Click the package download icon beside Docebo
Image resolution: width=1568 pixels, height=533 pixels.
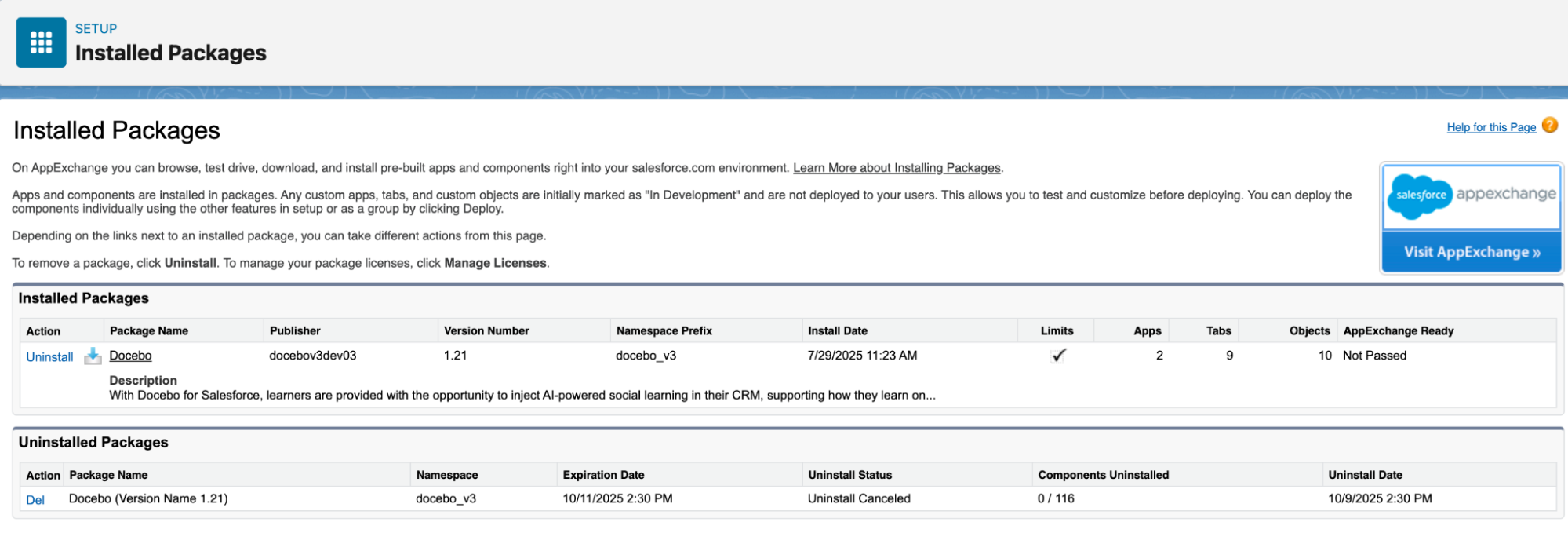click(93, 356)
